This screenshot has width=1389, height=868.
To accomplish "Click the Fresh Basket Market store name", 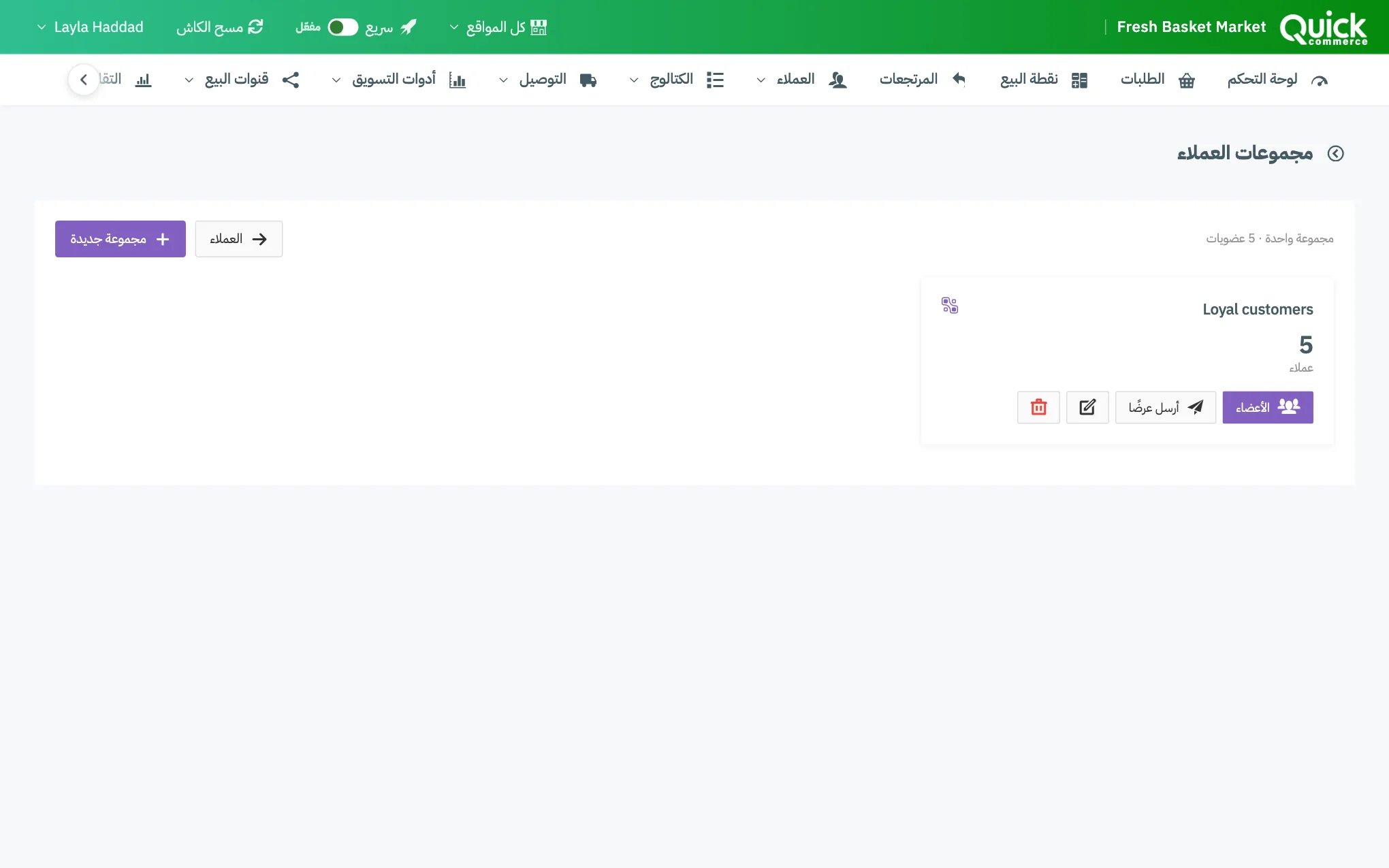I will click(x=1191, y=27).
